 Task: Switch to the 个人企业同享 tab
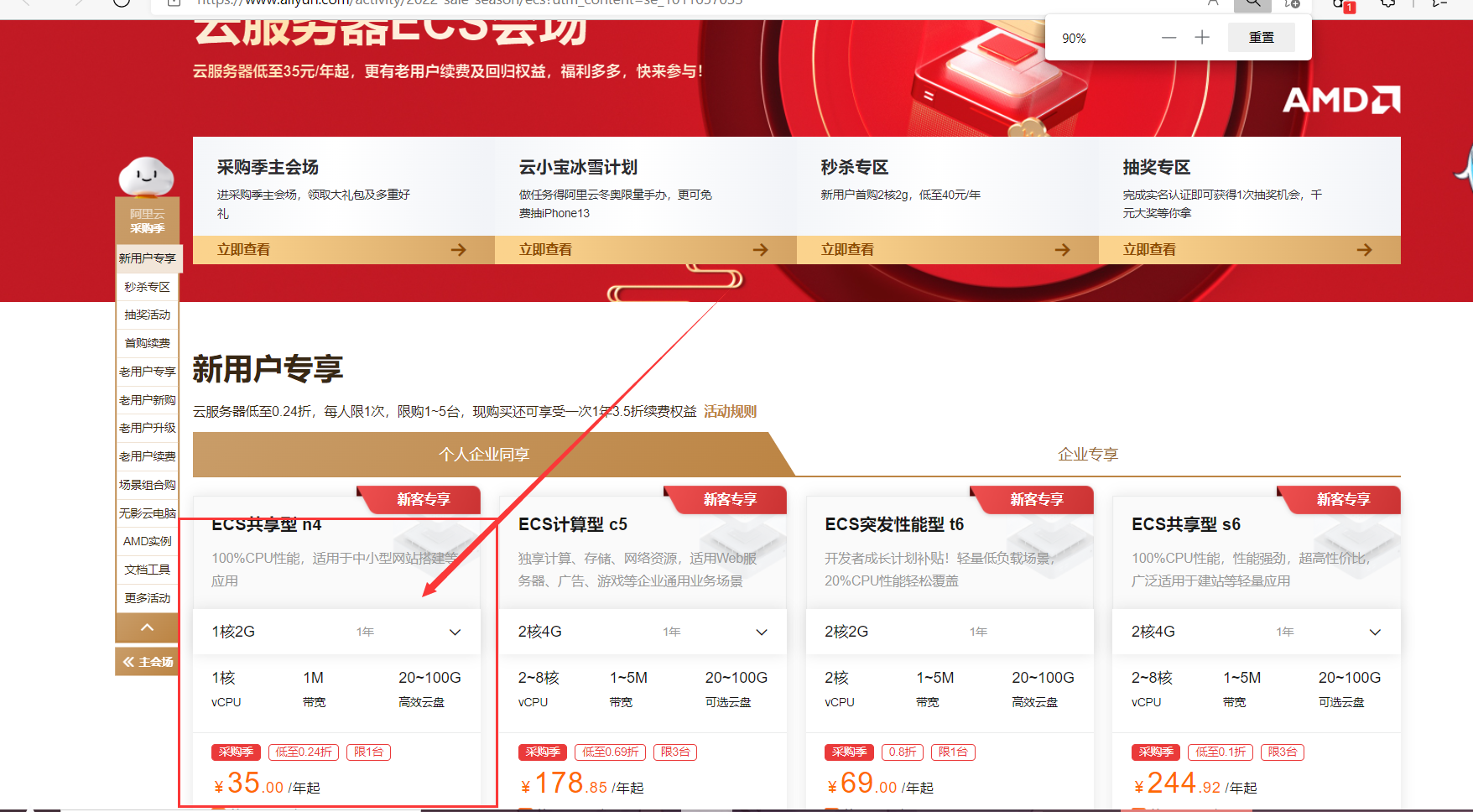[484, 455]
